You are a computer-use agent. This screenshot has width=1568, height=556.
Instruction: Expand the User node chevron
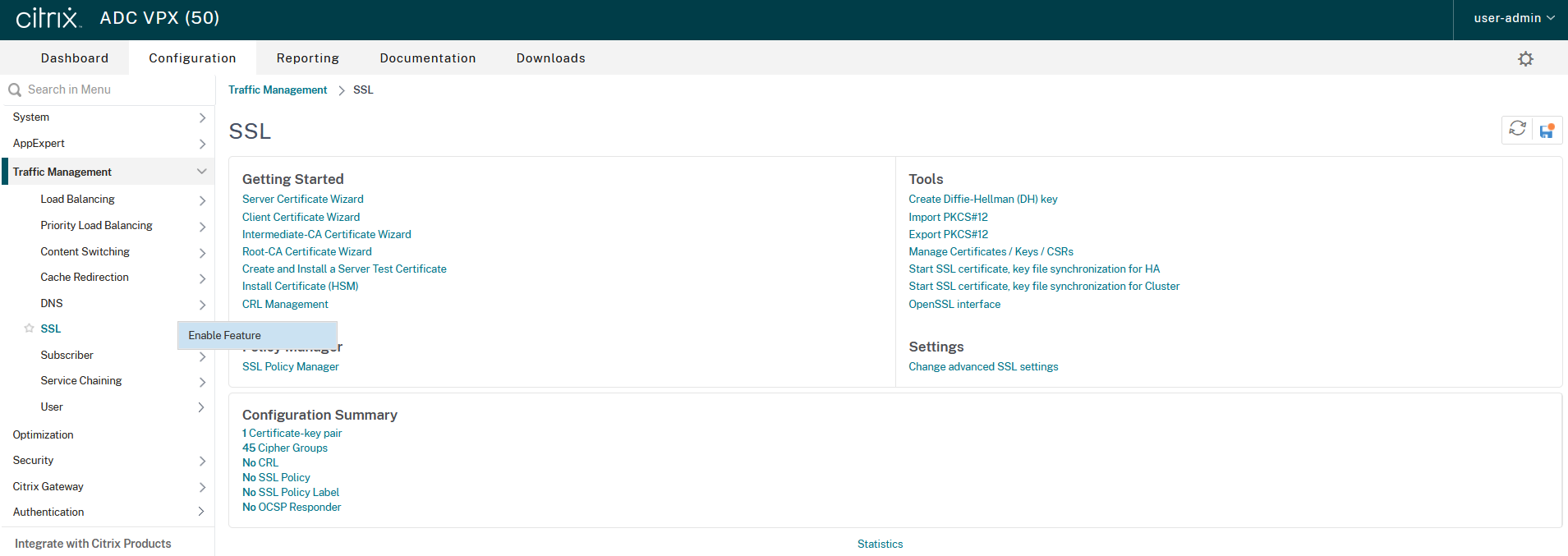click(x=202, y=407)
